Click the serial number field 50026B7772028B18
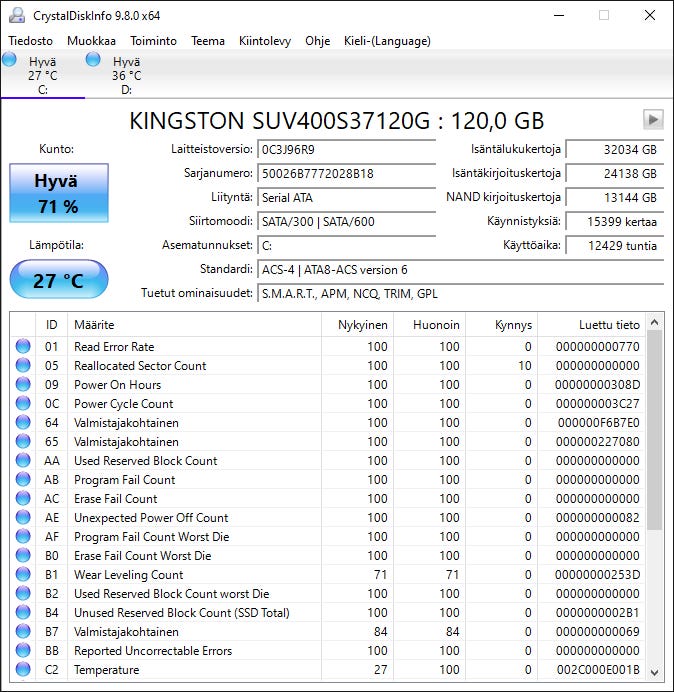 pos(346,173)
